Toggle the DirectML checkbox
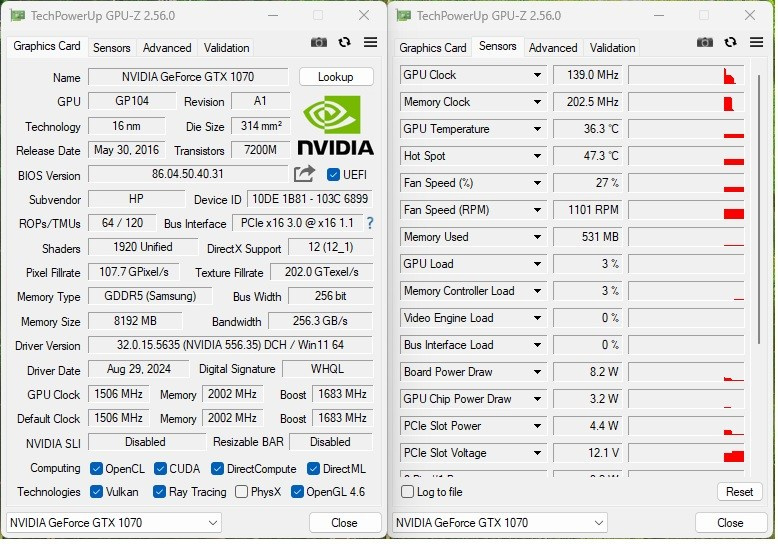The image size is (778, 544). pyautogui.click(x=313, y=469)
